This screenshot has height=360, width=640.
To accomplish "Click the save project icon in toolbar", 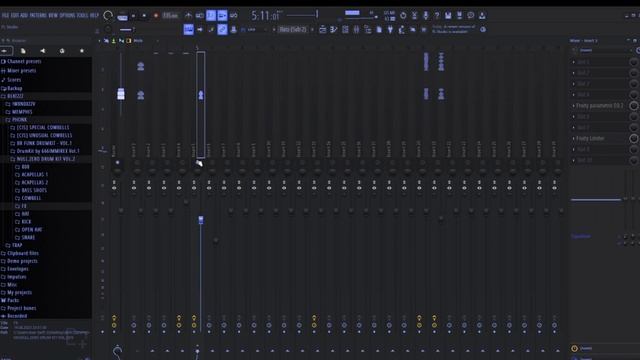I will 448,16.
